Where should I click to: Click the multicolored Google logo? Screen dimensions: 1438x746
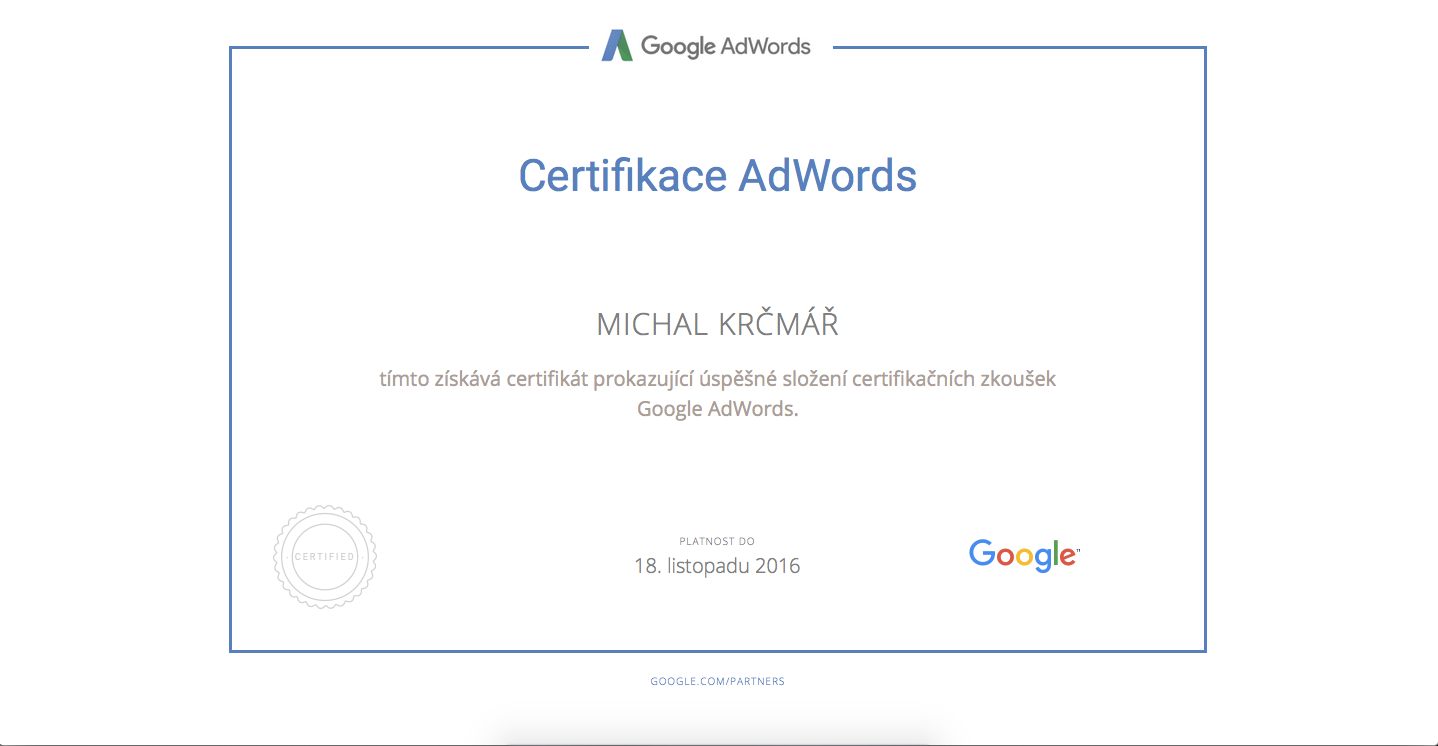(x=1024, y=555)
